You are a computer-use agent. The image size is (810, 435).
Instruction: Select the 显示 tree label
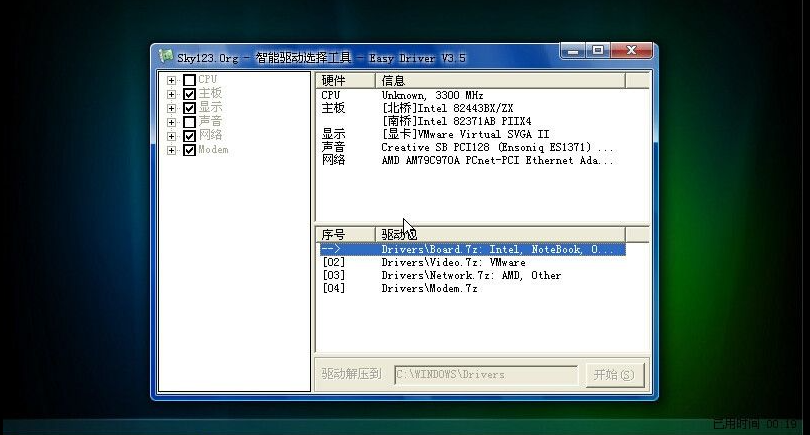coord(210,107)
